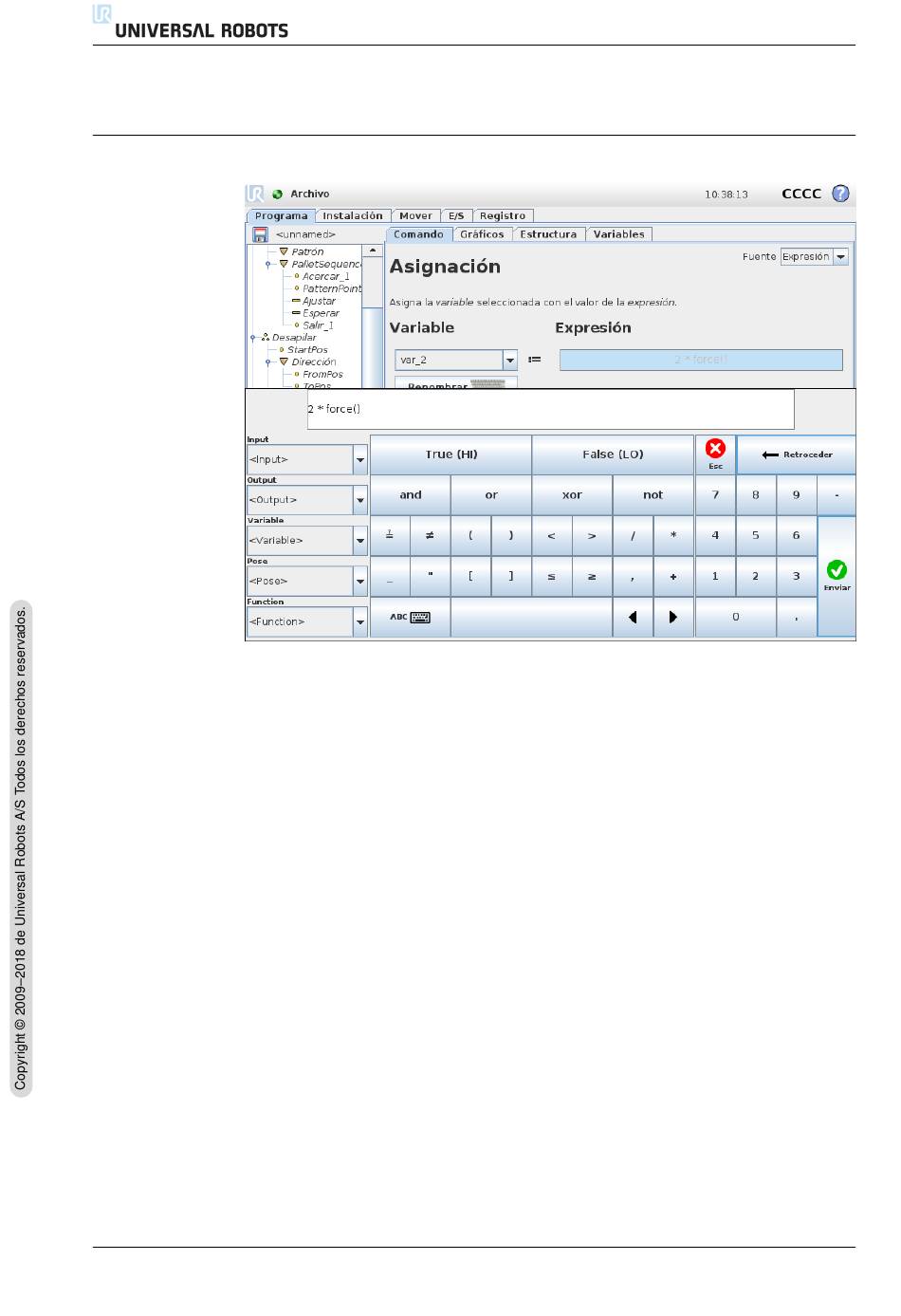Click the UR logo in the header
901x1316 pixels.
click(x=254, y=194)
